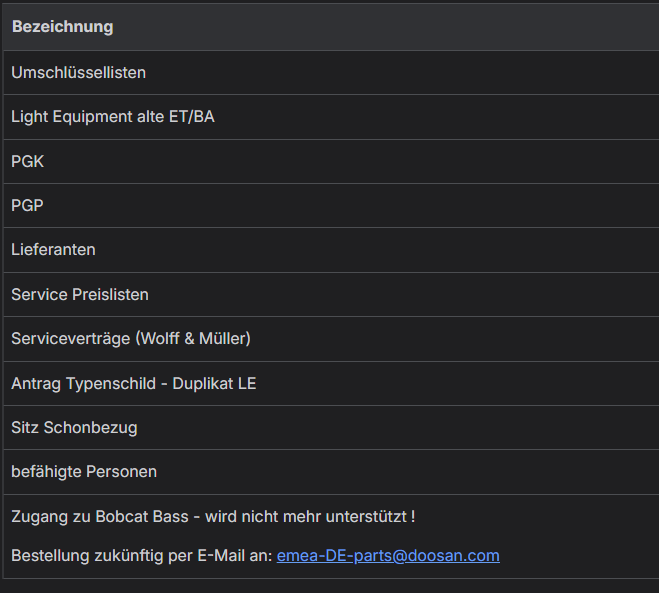659x593 pixels.
Task: Open the Lieferanten row
Action: coord(53,250)
